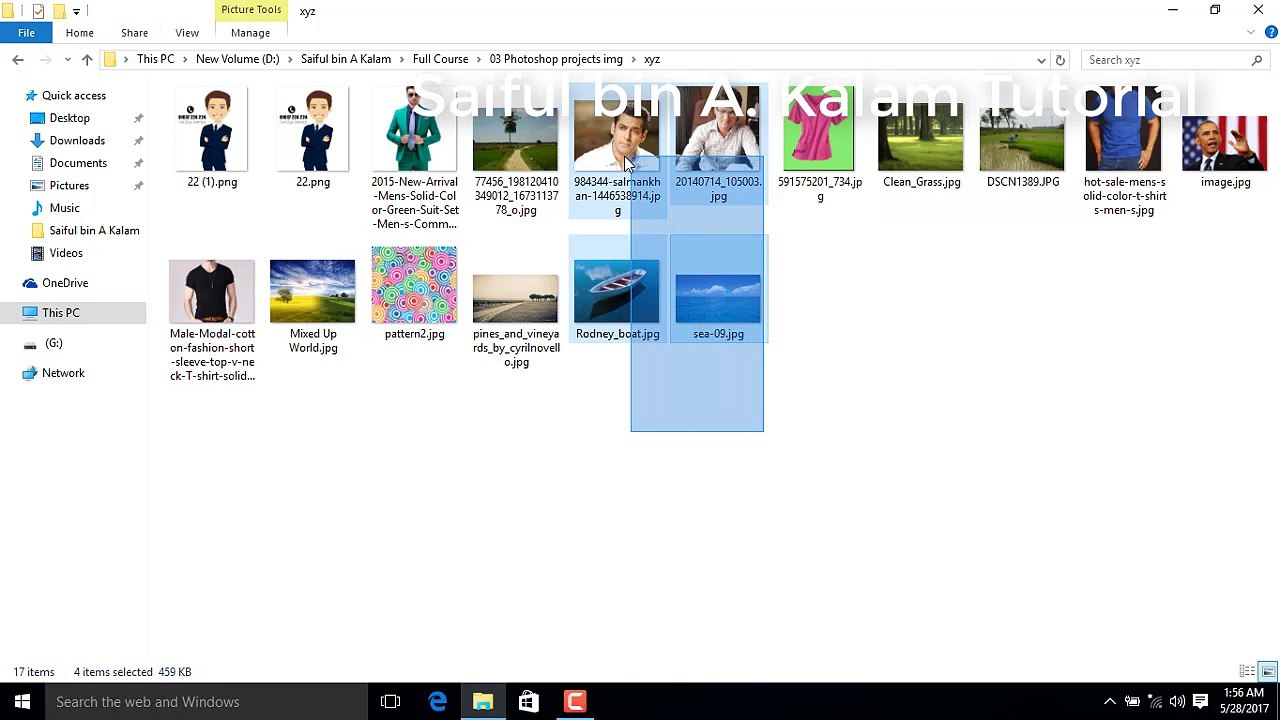Select Quick access in the navigation pane
This screenshot has height=720, width=1280.
tap(73, 96)
